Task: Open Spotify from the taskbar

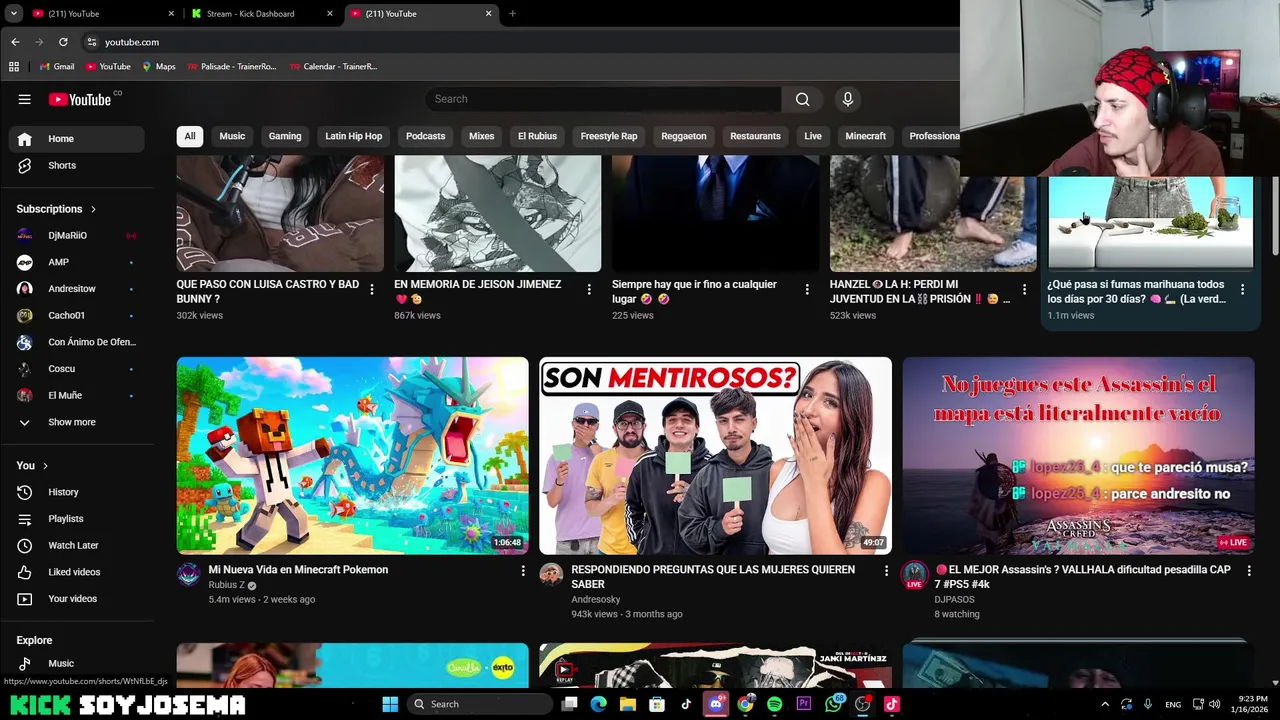Action: pyautogui.click(x=774, y=704)
